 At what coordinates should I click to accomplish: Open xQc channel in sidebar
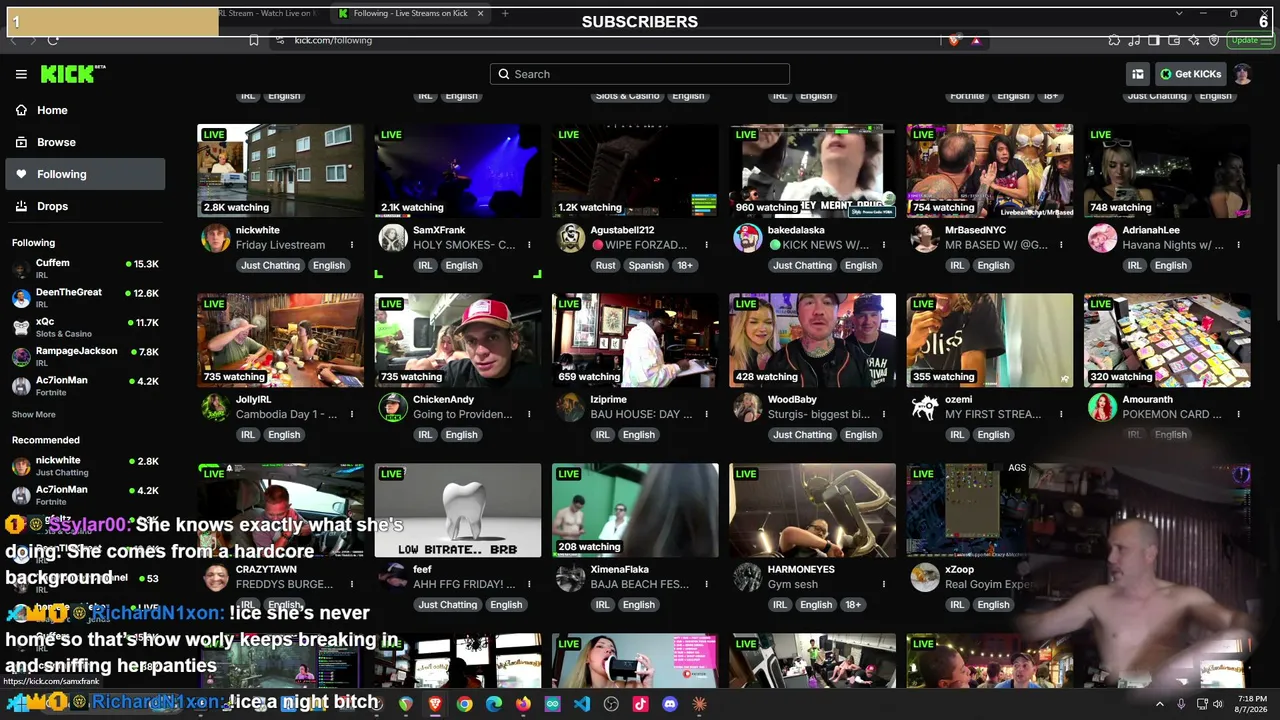pyautogui.click(x=85, y=327)
